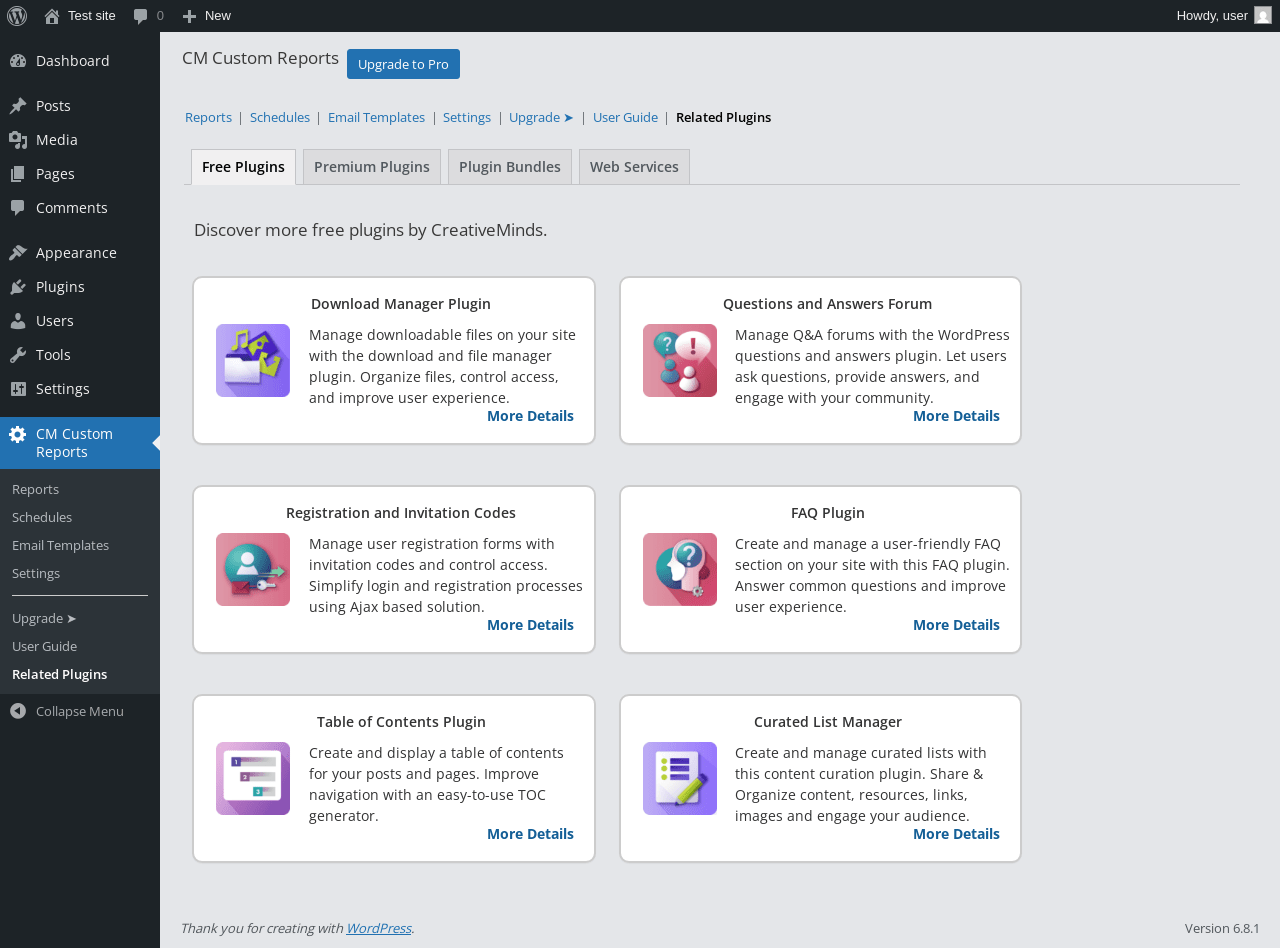Click the user avatar in admin bar
The width and height of the screenshot is (1280, 948).
click(x=1263, y=15)
